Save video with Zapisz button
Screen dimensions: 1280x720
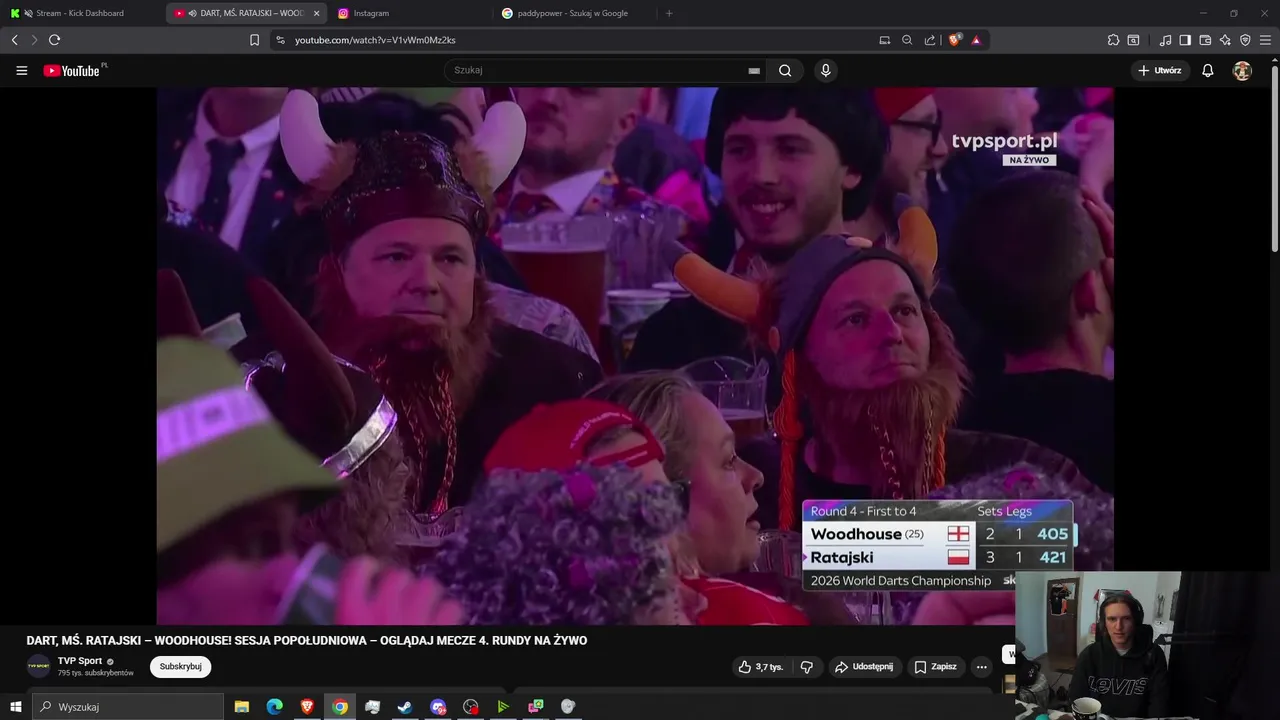(936, 667)
